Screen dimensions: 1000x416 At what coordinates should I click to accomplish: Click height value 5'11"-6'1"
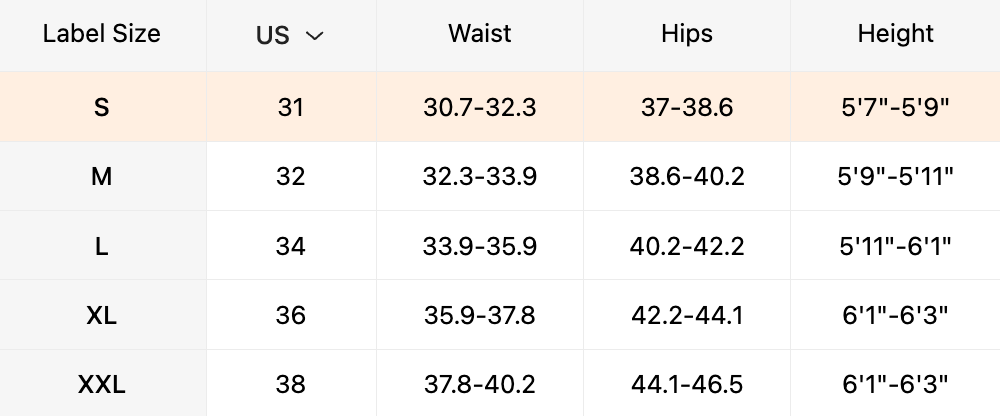tap(895, 246)
